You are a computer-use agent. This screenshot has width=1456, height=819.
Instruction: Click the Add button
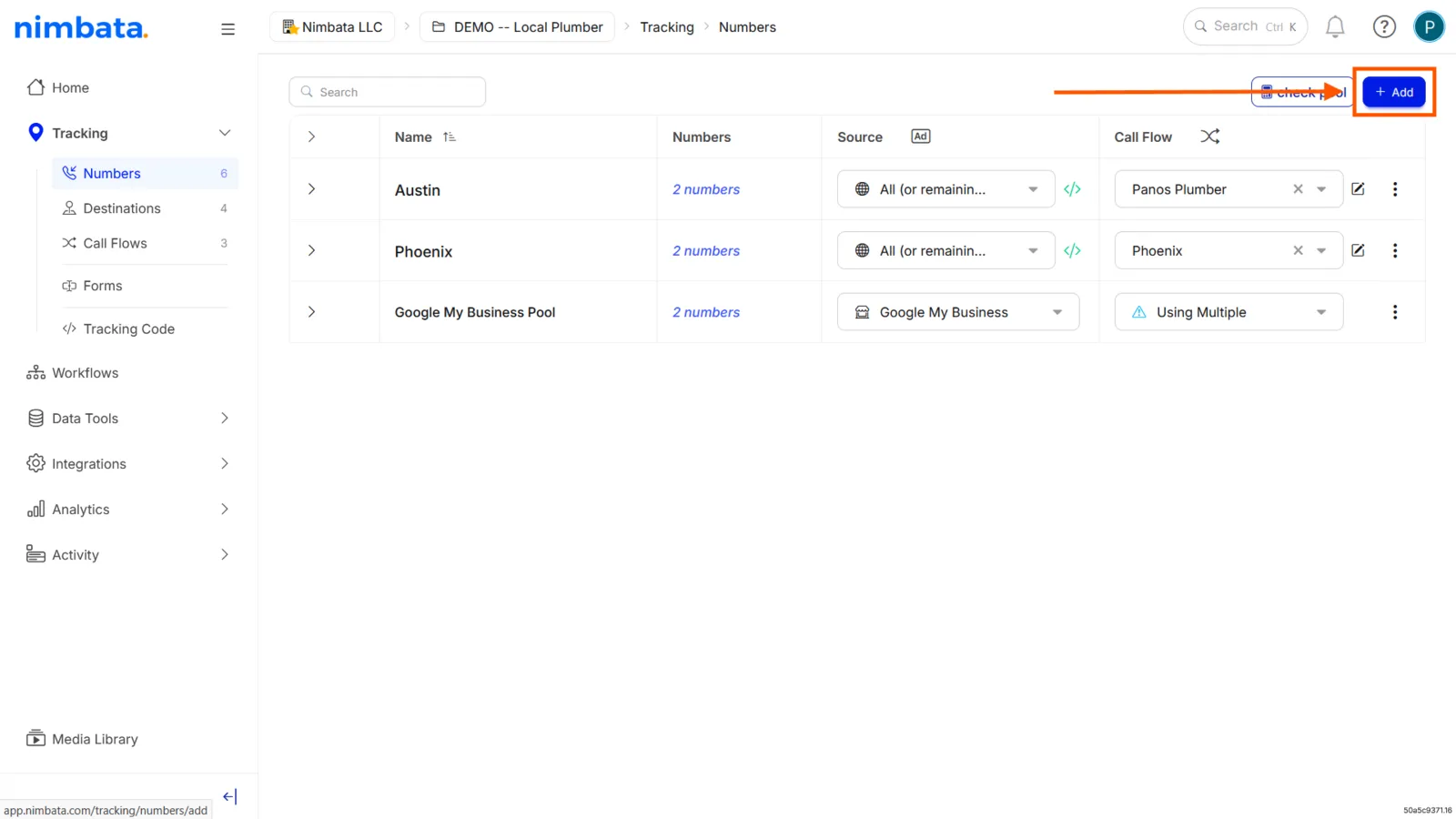click(1394, 92)
